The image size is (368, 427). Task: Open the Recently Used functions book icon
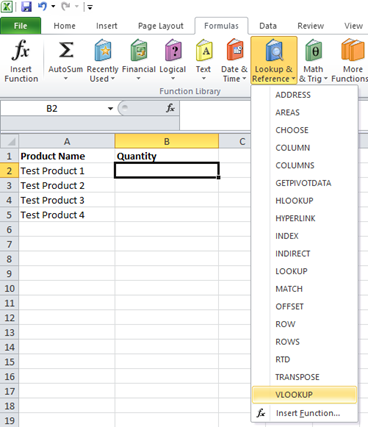tap(102, 50)
